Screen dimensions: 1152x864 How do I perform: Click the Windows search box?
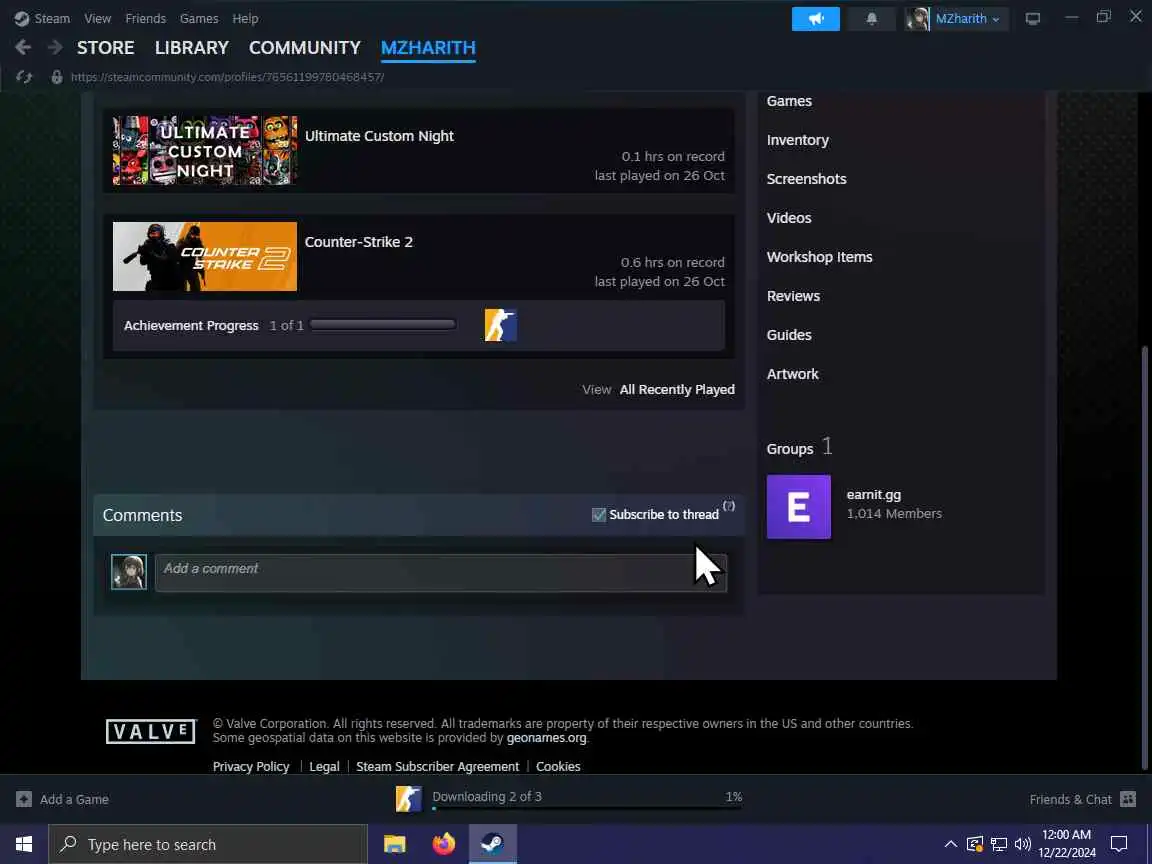click(208, 844)
